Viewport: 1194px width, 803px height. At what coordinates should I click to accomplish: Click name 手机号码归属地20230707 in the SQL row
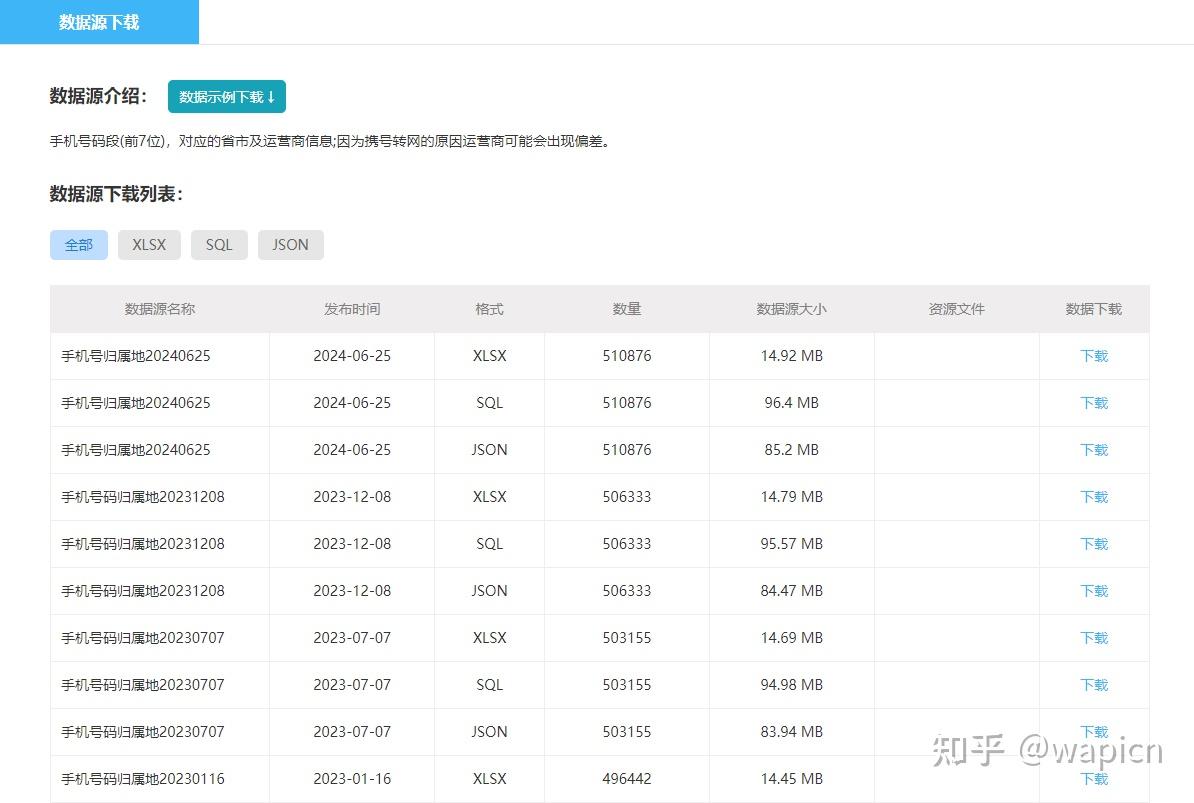point(143,685)
